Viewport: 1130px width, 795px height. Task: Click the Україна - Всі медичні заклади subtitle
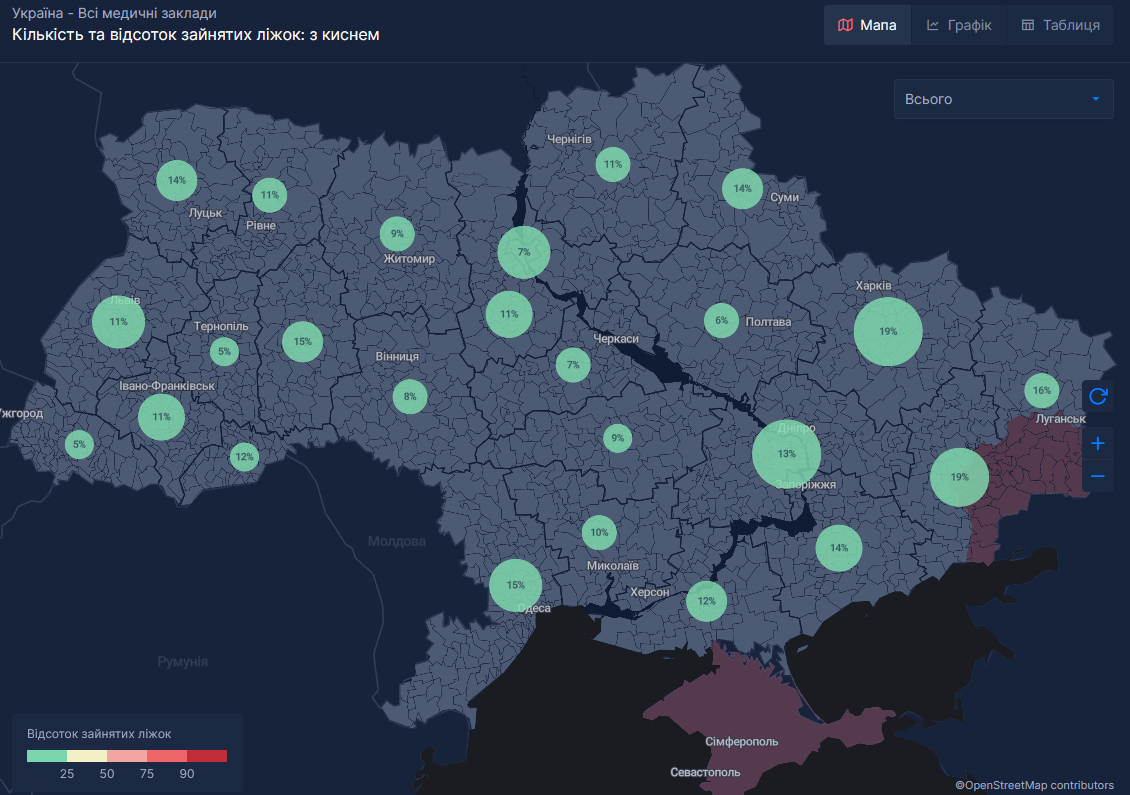click(x=114, y=13)
